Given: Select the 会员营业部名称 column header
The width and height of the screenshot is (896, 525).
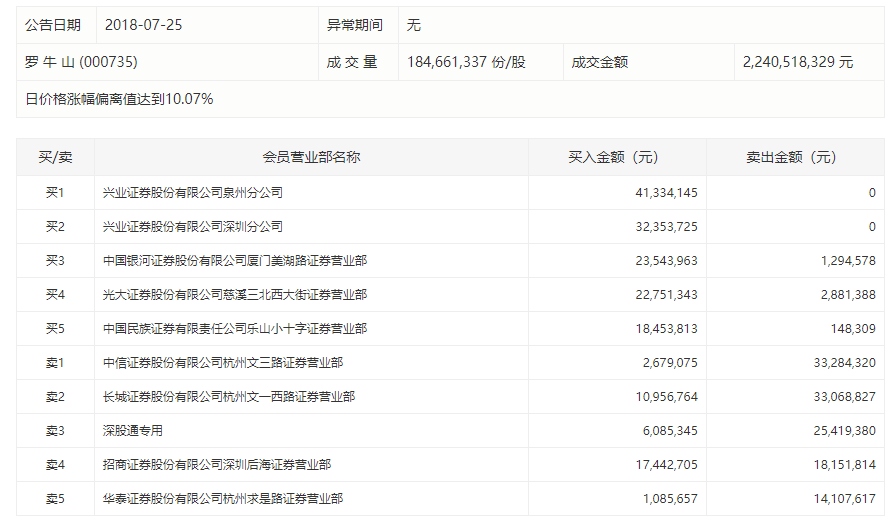Looking at the screenshot, I should tap(311, 157).
